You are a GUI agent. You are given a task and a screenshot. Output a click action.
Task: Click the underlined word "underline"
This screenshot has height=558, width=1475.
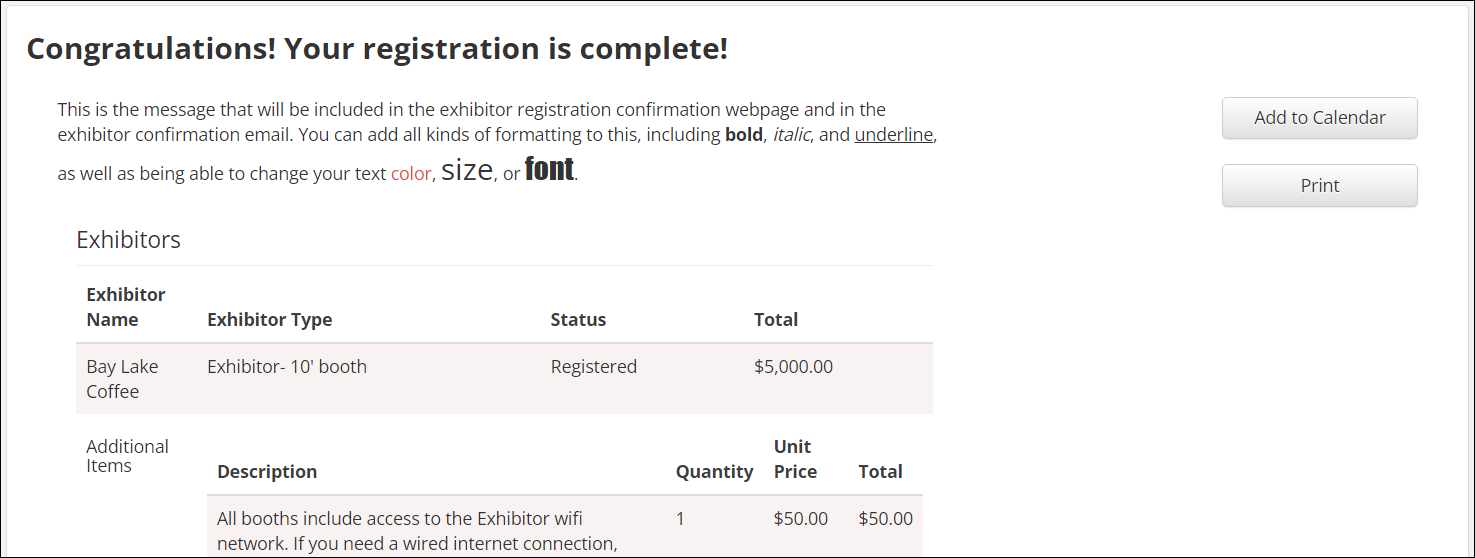tap(894, 134)
